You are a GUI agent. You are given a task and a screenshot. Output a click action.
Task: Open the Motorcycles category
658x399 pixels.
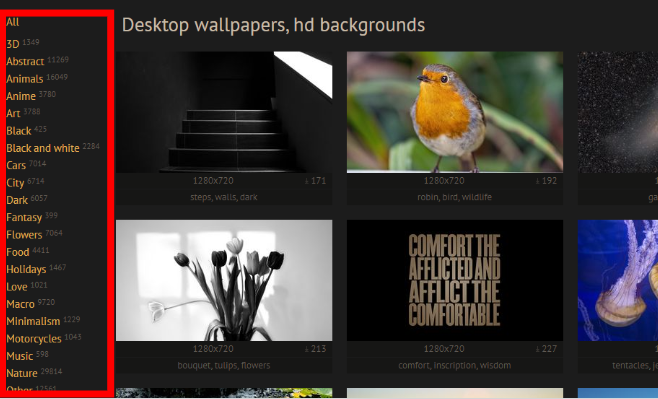point(34,339)
